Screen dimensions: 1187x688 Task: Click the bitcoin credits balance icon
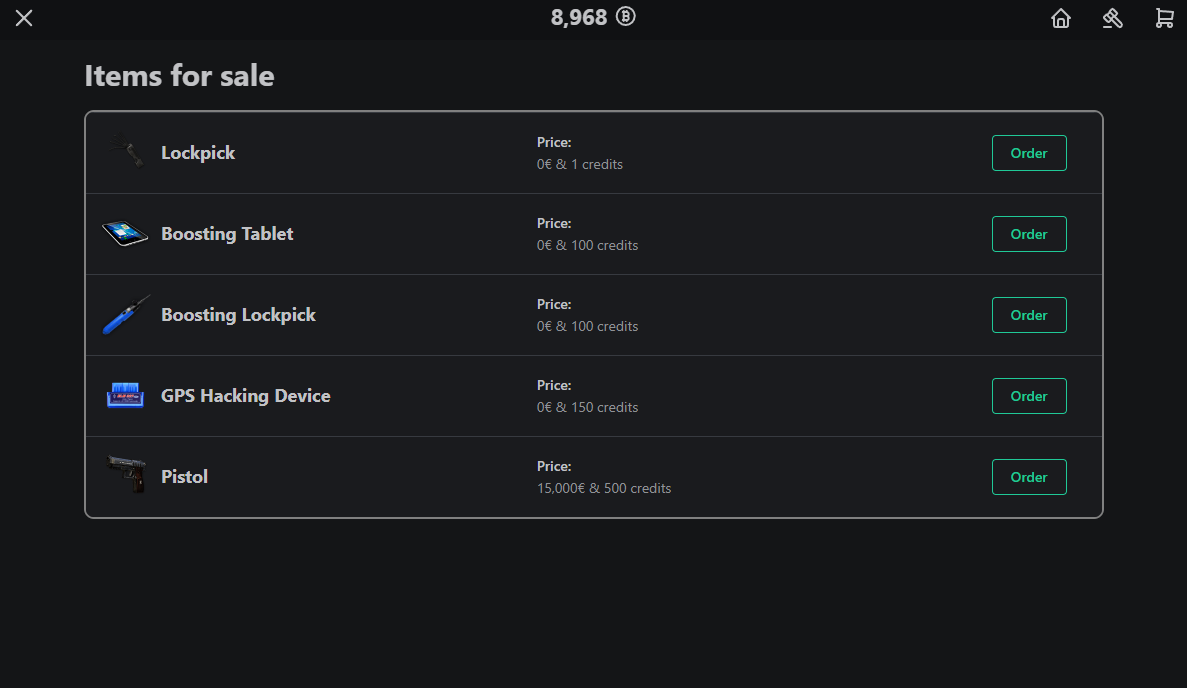click(x=626, y=17)
